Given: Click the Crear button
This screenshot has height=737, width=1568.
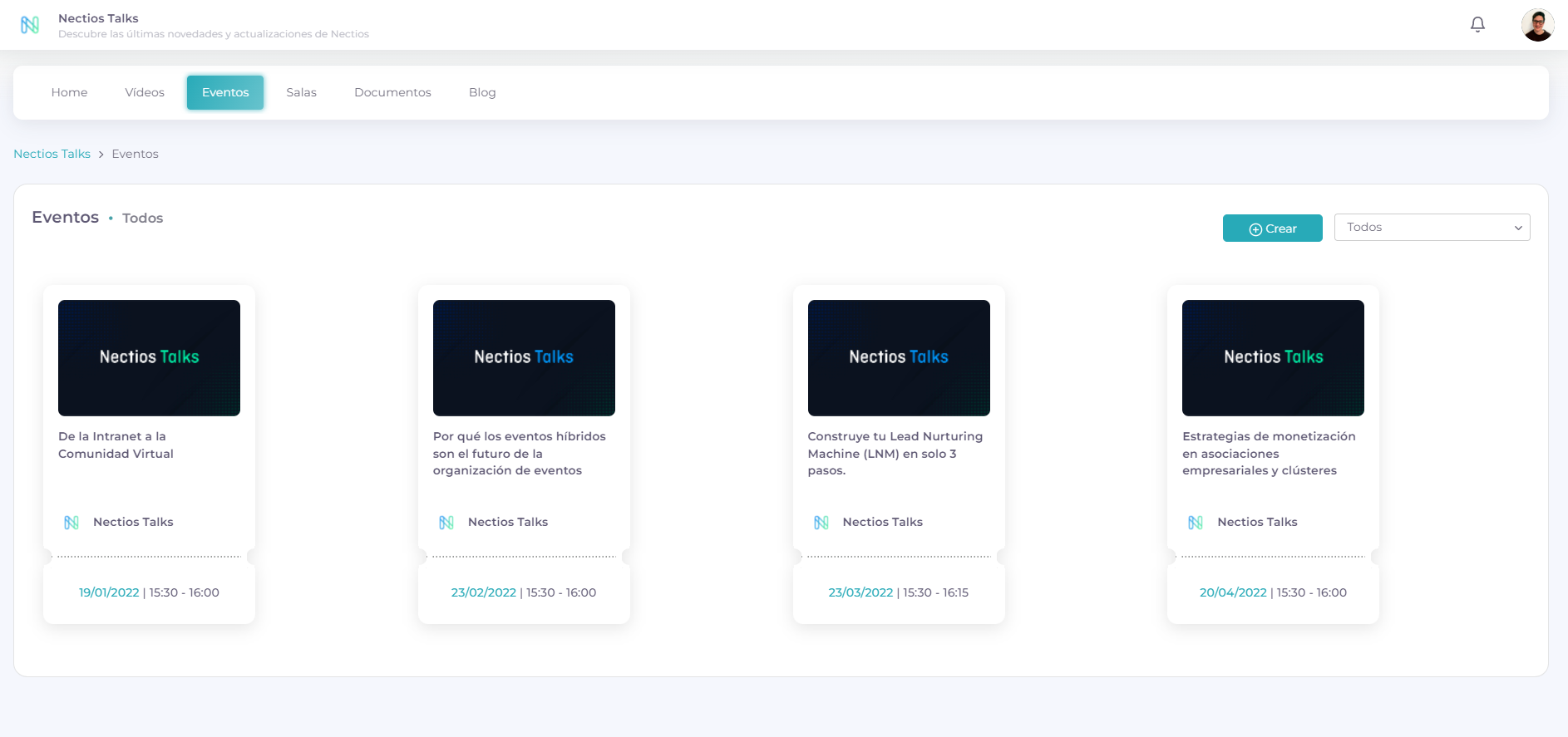Looking at the screenshot, I should 1272,228.
